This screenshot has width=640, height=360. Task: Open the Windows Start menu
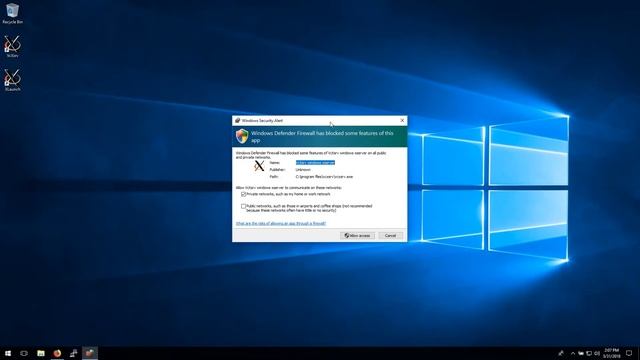coord(8,353)
